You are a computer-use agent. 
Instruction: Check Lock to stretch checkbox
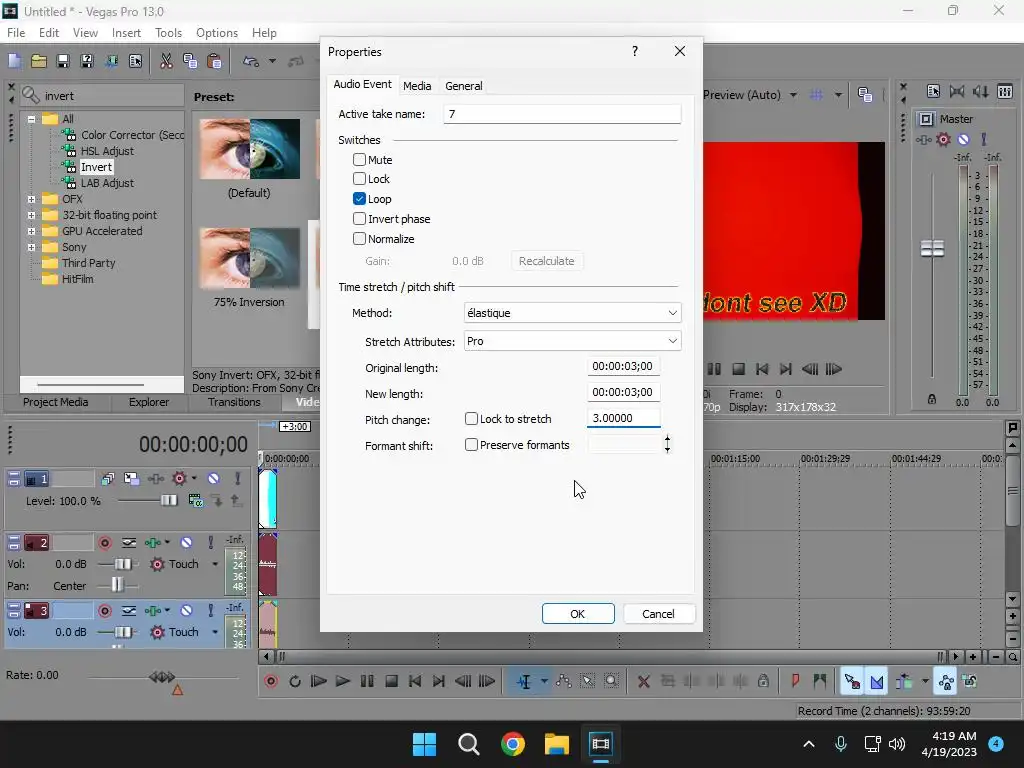(x=471, y=419)
